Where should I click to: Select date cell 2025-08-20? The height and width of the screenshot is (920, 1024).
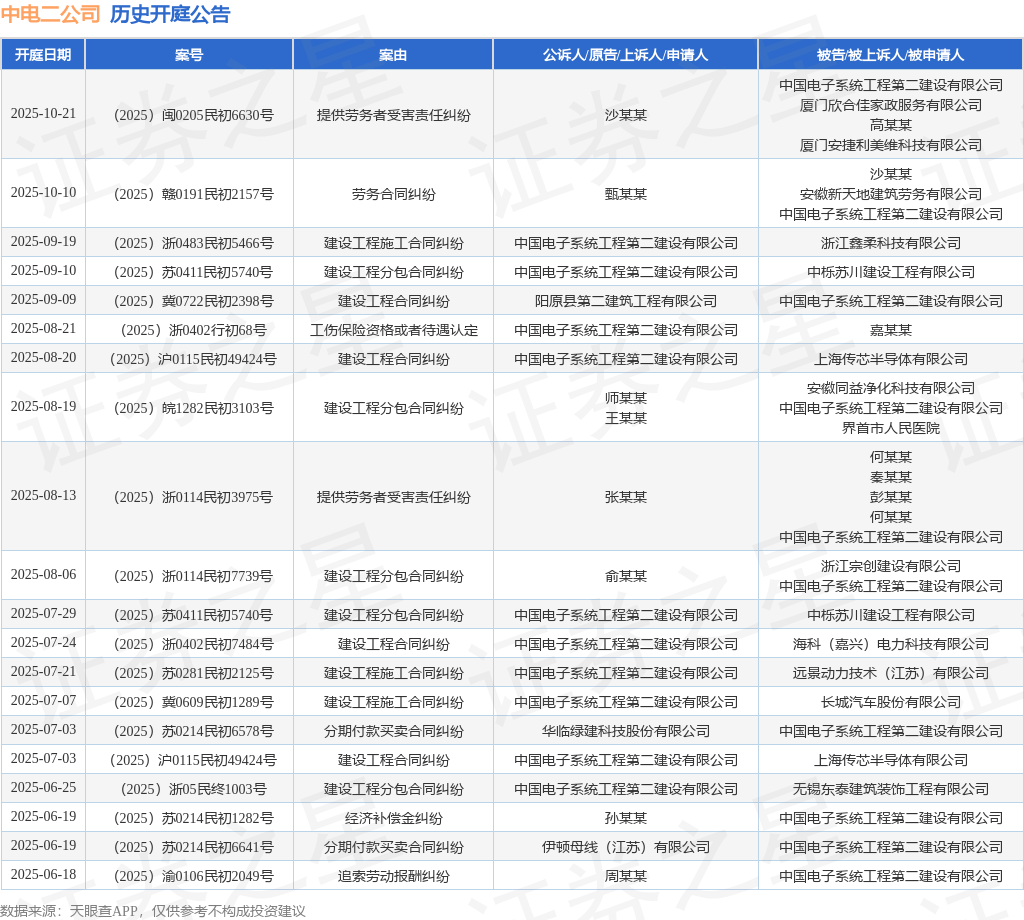click(x=43, y=358)
